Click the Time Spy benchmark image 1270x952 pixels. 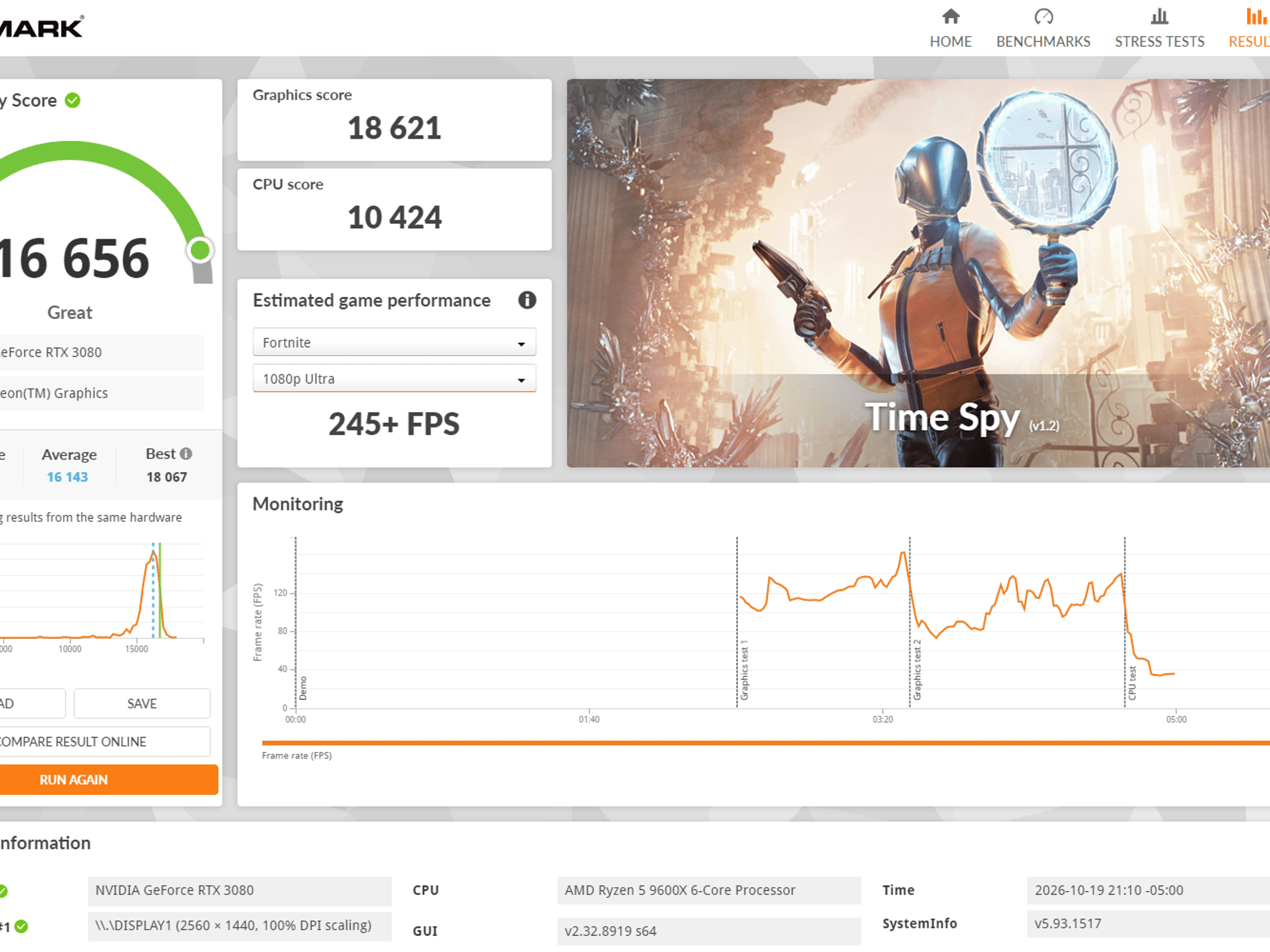click(x=918, y=273)
